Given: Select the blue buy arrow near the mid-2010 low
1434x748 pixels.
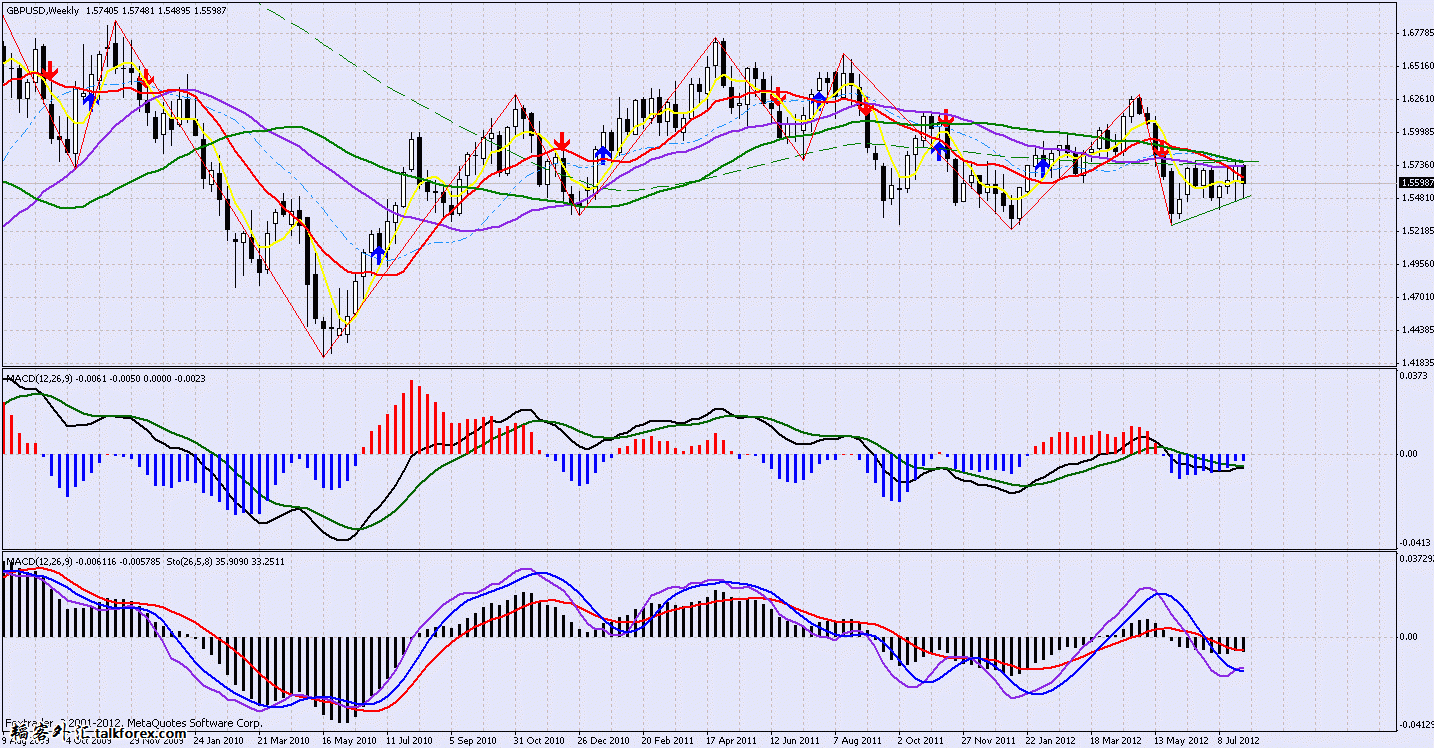Looking at the screenshot, I should coord(377,255).
